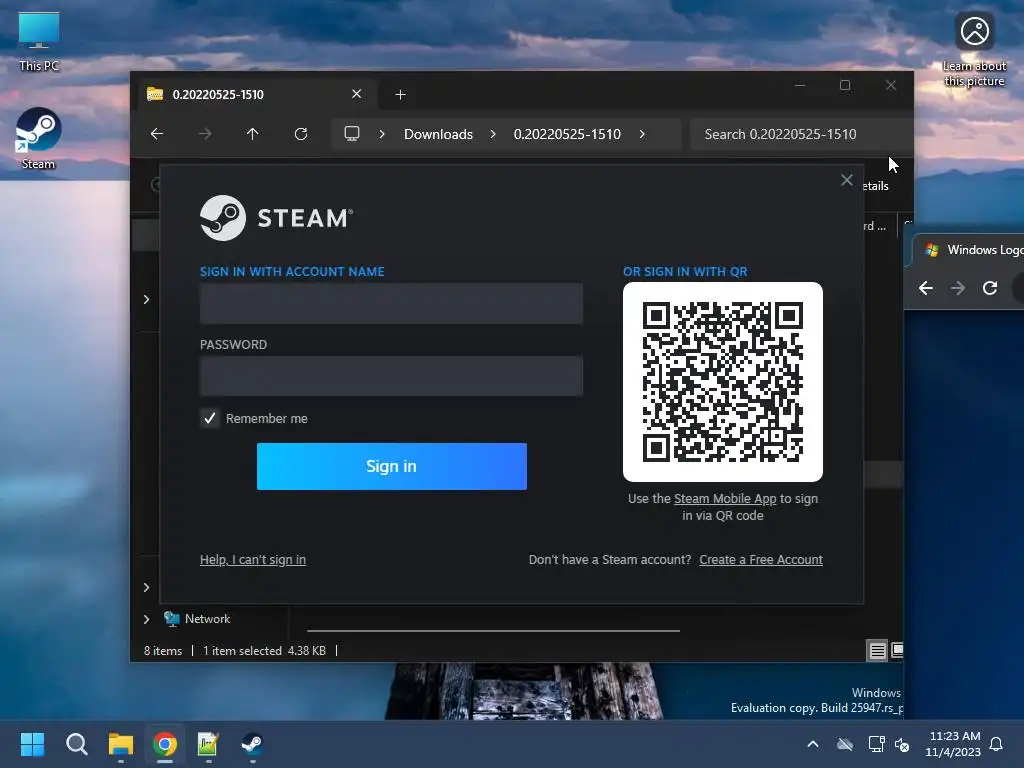This screenshot has height=768, width=1024.
Task: Open Google Chrome from the taskbar
Action: [x=165, y=744]
